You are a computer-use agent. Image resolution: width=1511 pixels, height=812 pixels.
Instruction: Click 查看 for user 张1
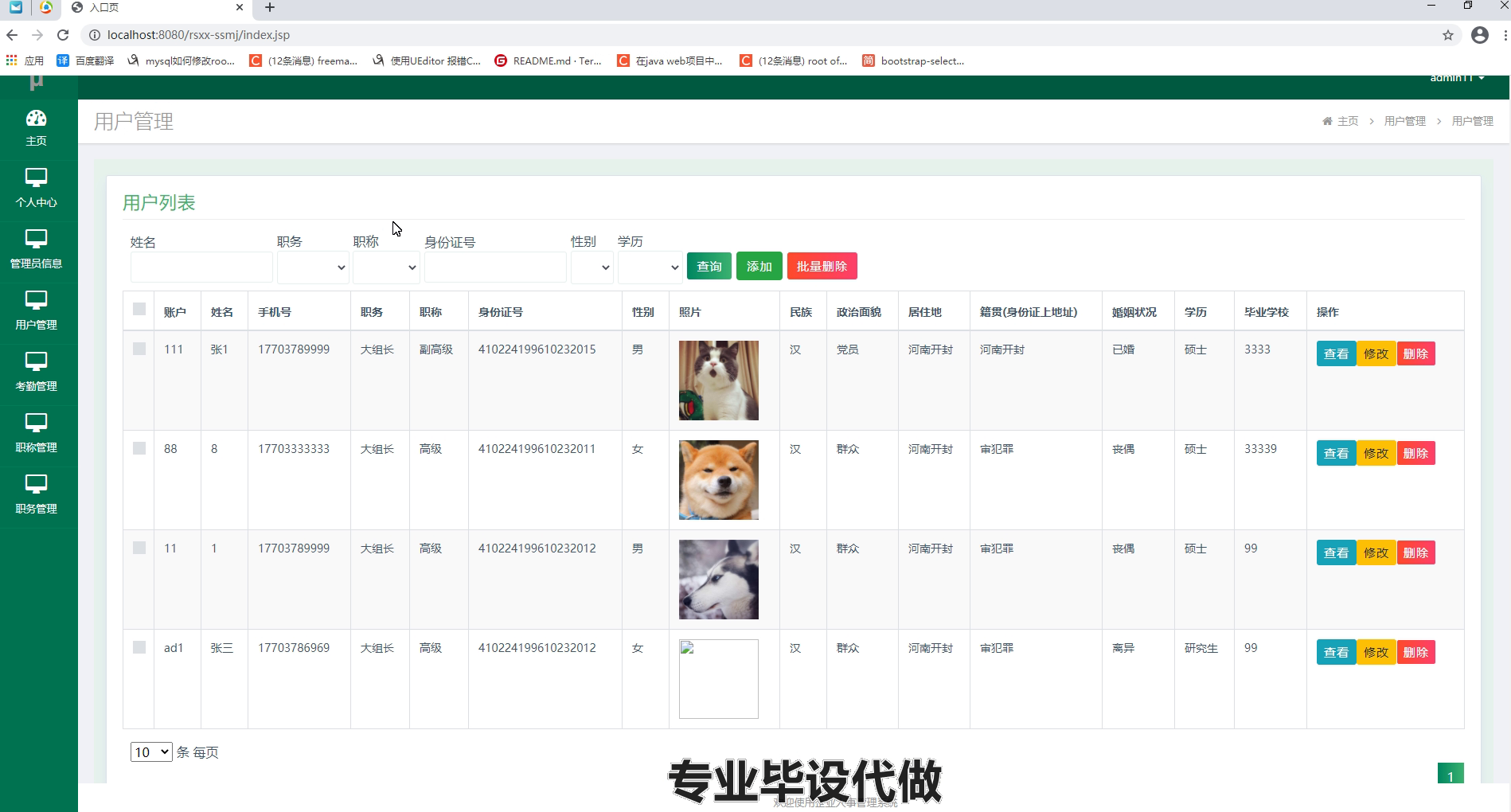click(1336, 353)
